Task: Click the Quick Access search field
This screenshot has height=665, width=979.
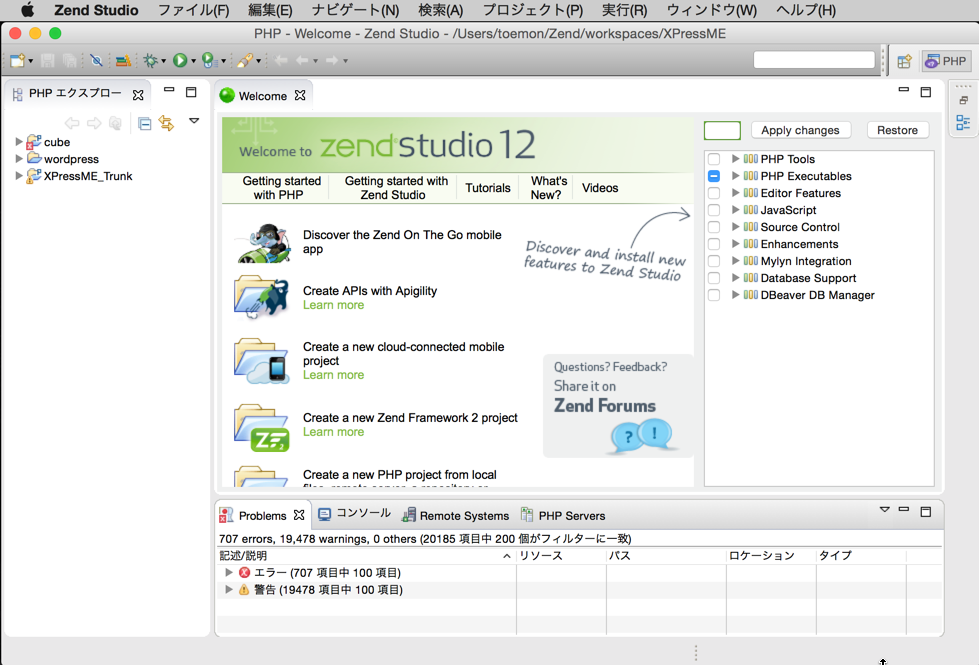Action: (x=814, y=60)
